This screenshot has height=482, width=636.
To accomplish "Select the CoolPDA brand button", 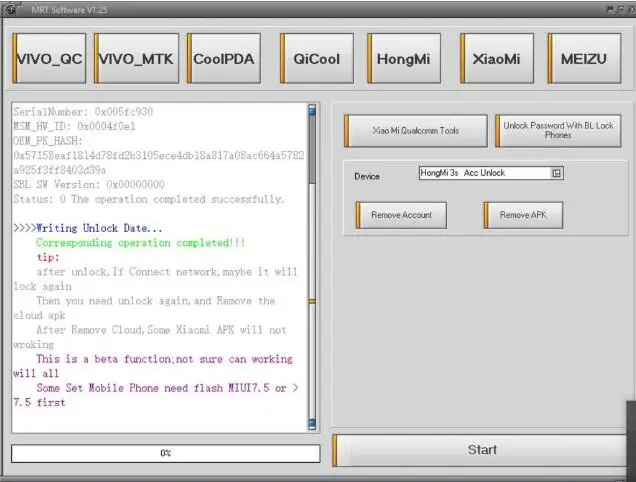I will [x=224, y=59].
